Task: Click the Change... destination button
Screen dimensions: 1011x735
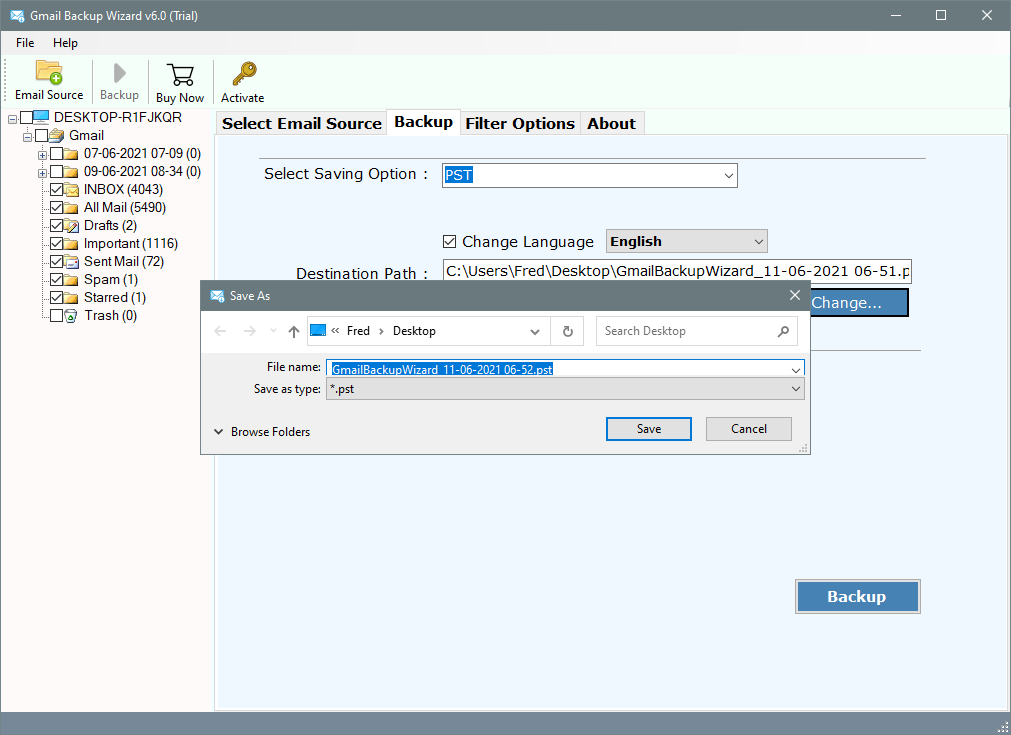Action: tap(858, 303)
